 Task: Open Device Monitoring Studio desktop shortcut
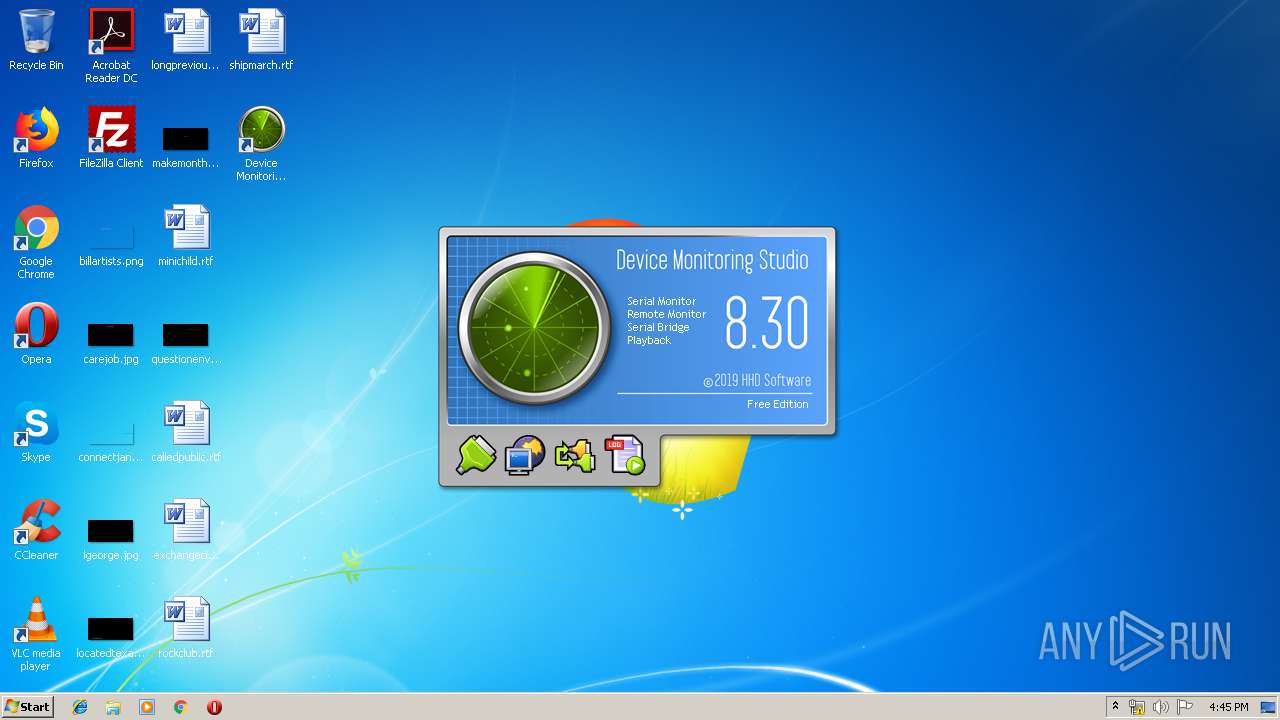pos(261,144)
